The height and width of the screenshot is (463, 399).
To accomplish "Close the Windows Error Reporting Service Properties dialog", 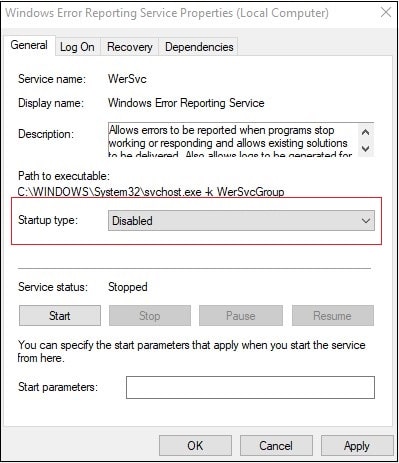I will (386, 13).
